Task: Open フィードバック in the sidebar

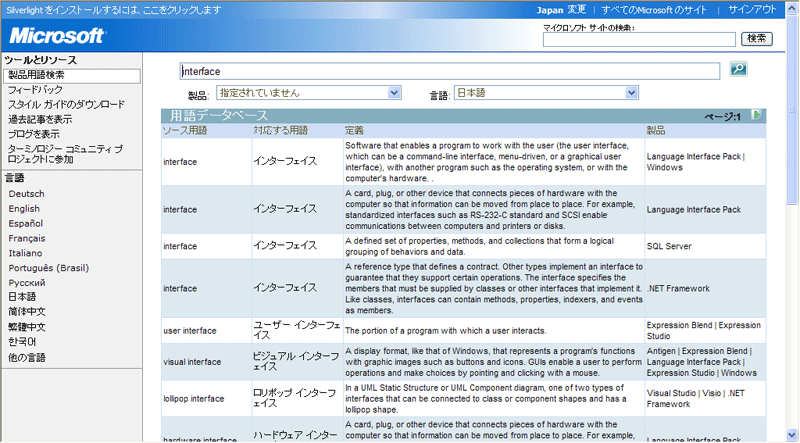Action: pos(35,90)
